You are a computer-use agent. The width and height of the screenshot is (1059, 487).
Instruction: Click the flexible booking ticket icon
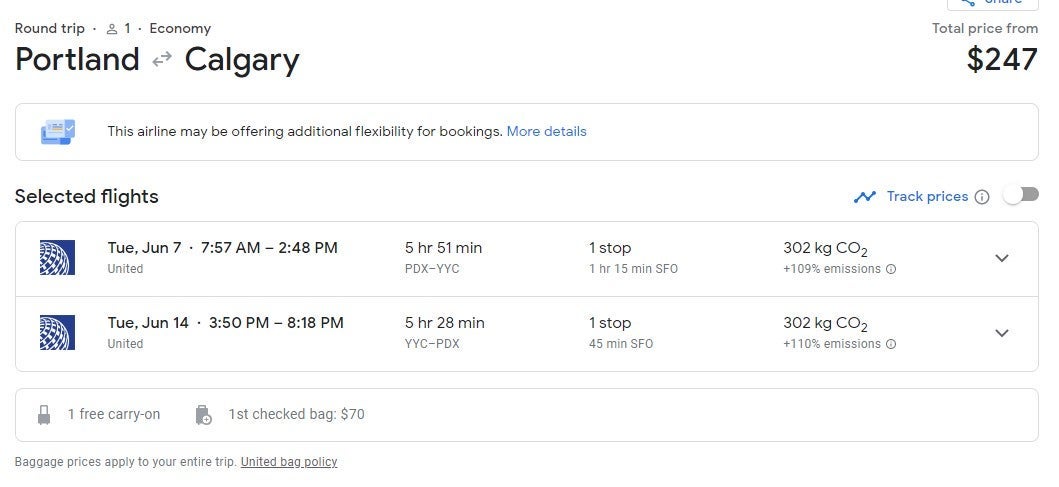pos(57,131)
